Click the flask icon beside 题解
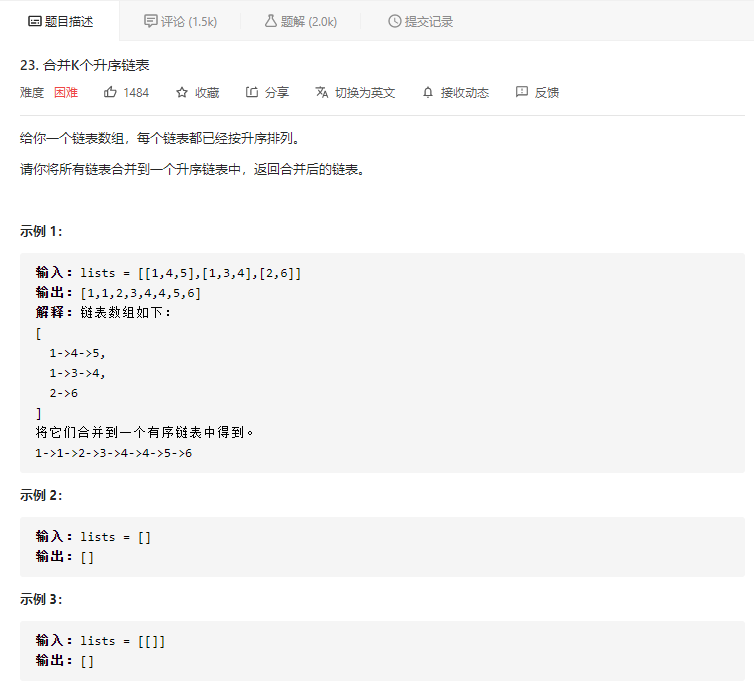 tap(271, 21)
